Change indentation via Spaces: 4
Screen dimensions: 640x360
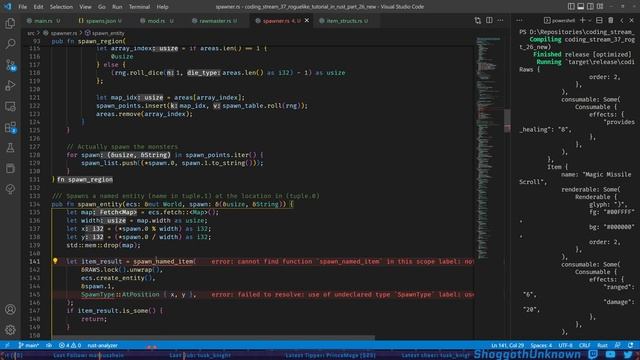pyautogui.click(x=541, y=345)
